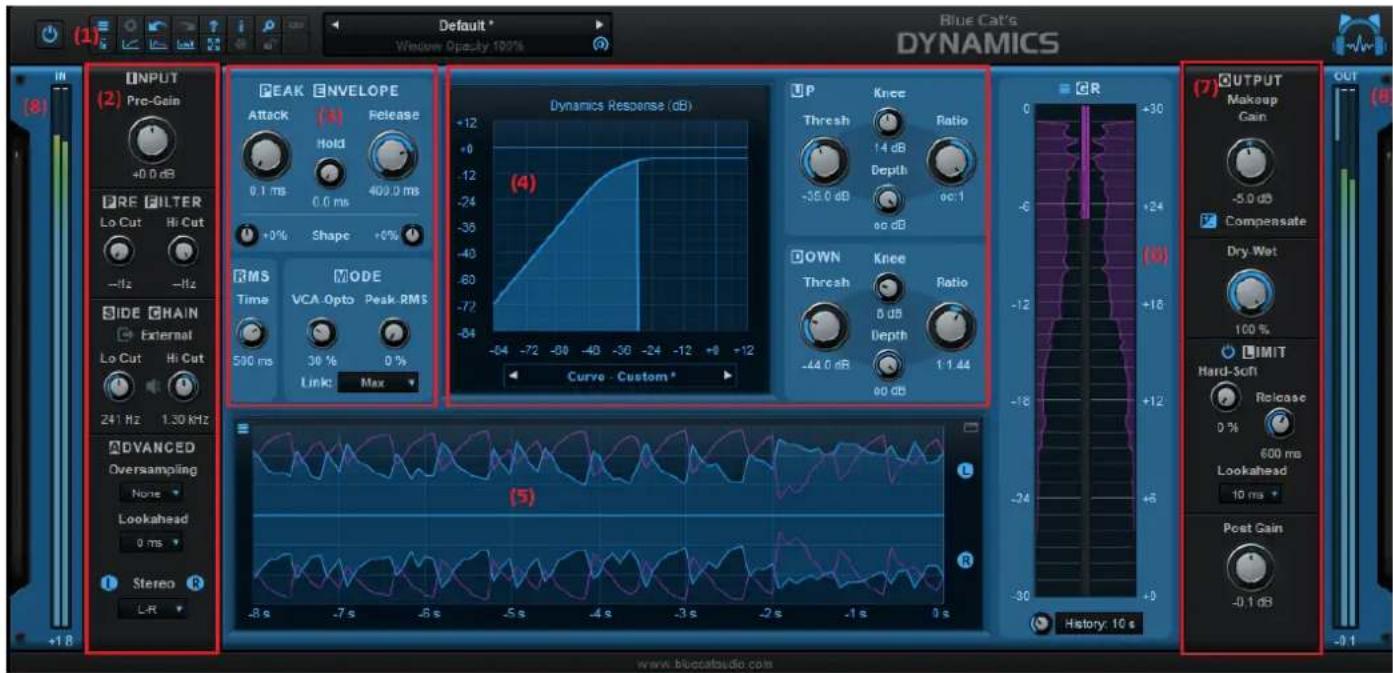Click the Dry-Wet knob
The height and width of the screenshot is (673, 1393).
click(x=1249, y=292)
